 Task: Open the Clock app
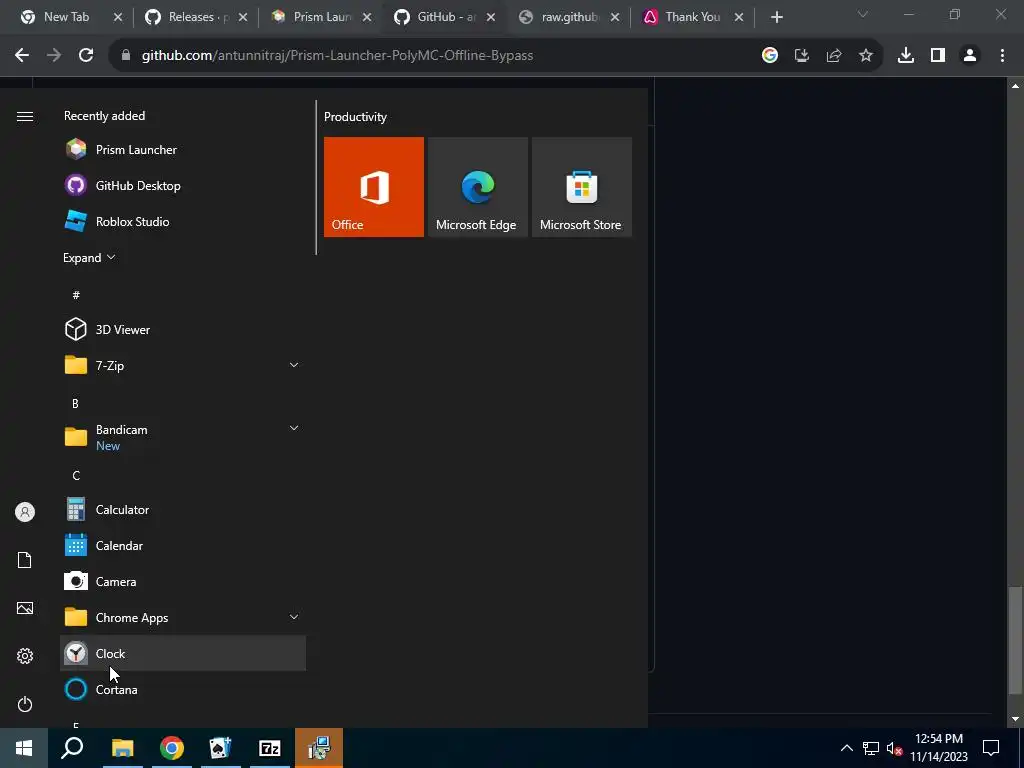click(x=183, y=653)
